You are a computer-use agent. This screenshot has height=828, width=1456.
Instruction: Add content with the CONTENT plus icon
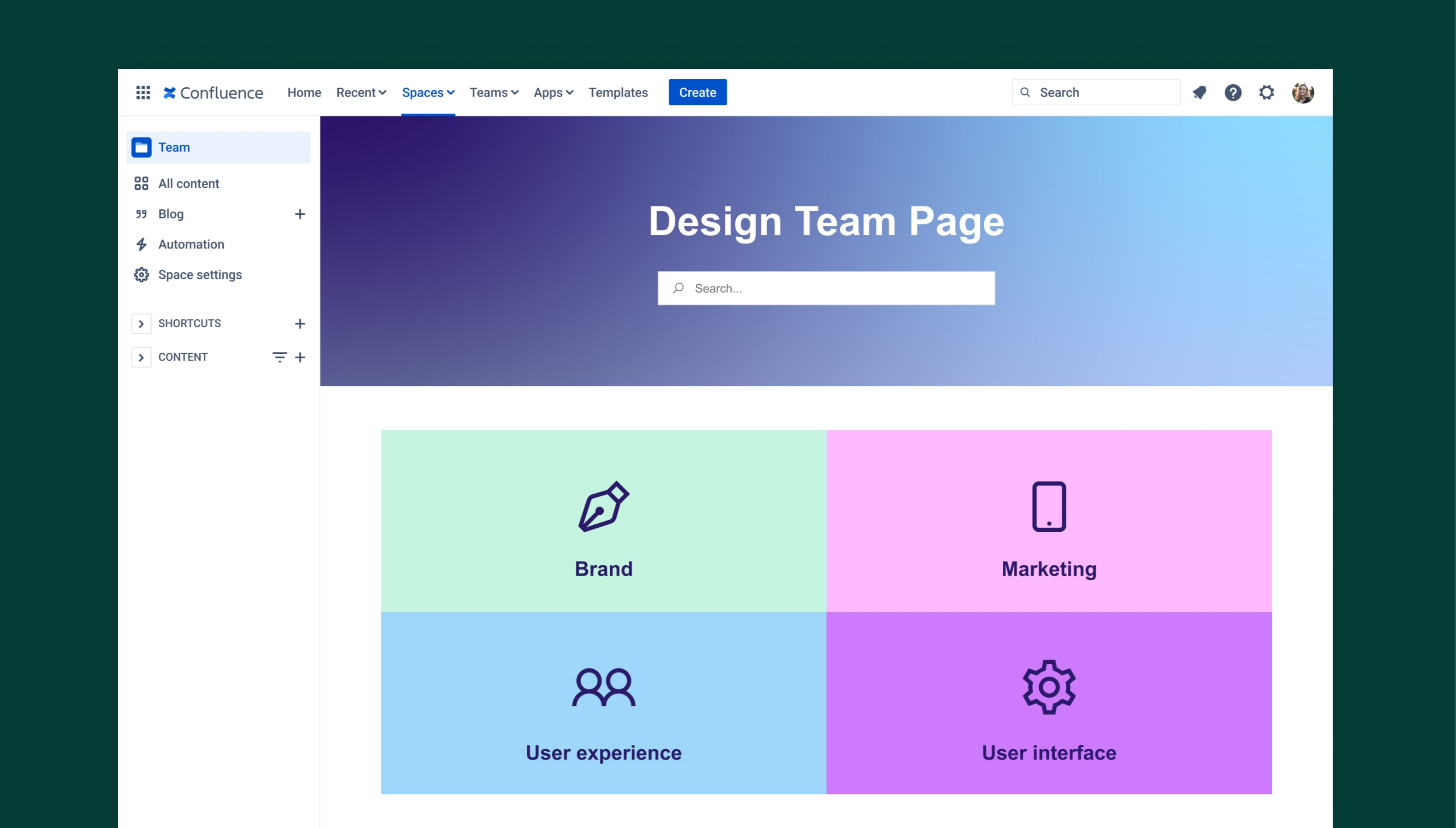click(300, 357)
